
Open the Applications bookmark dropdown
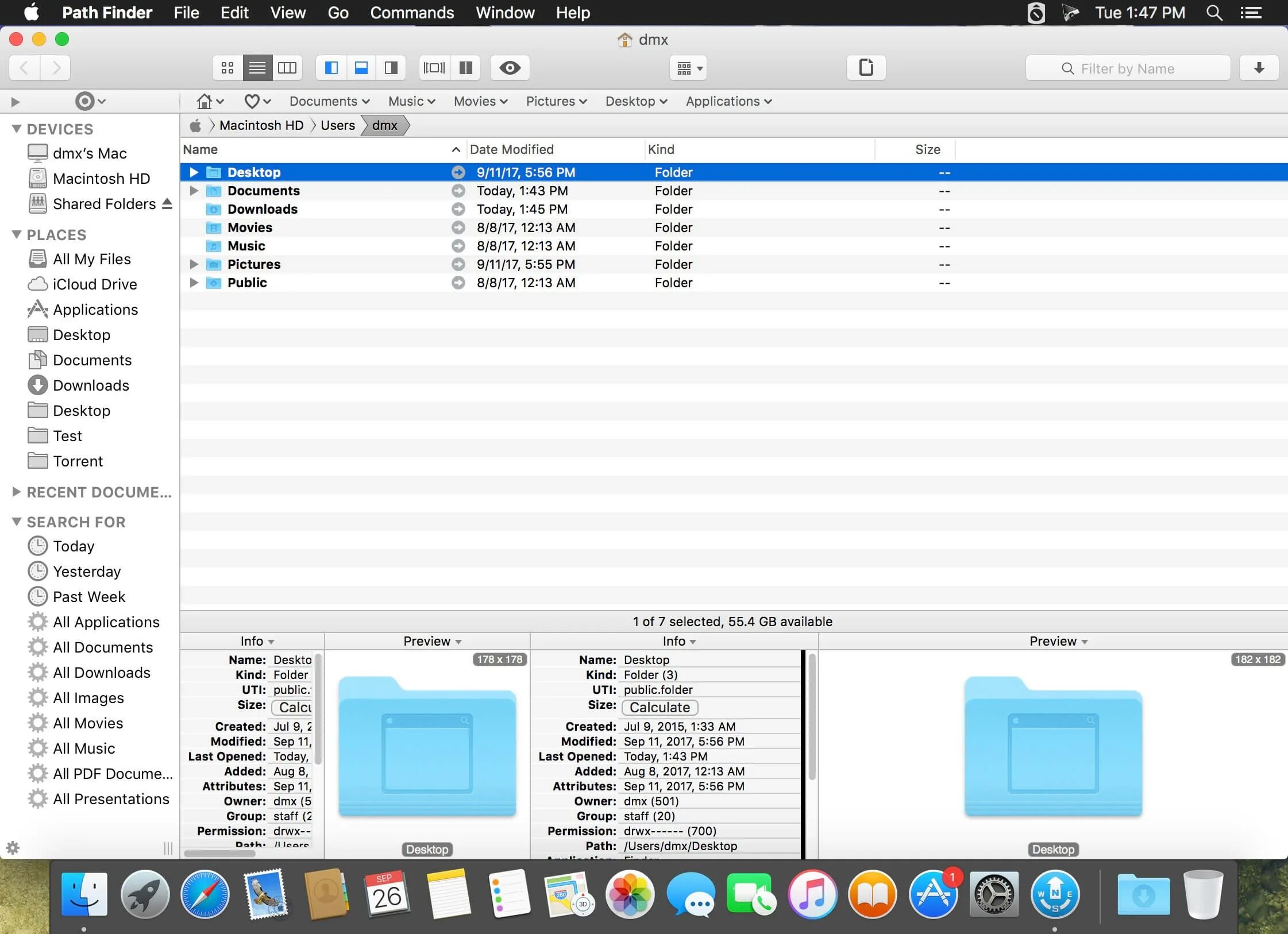click(729, 101)
